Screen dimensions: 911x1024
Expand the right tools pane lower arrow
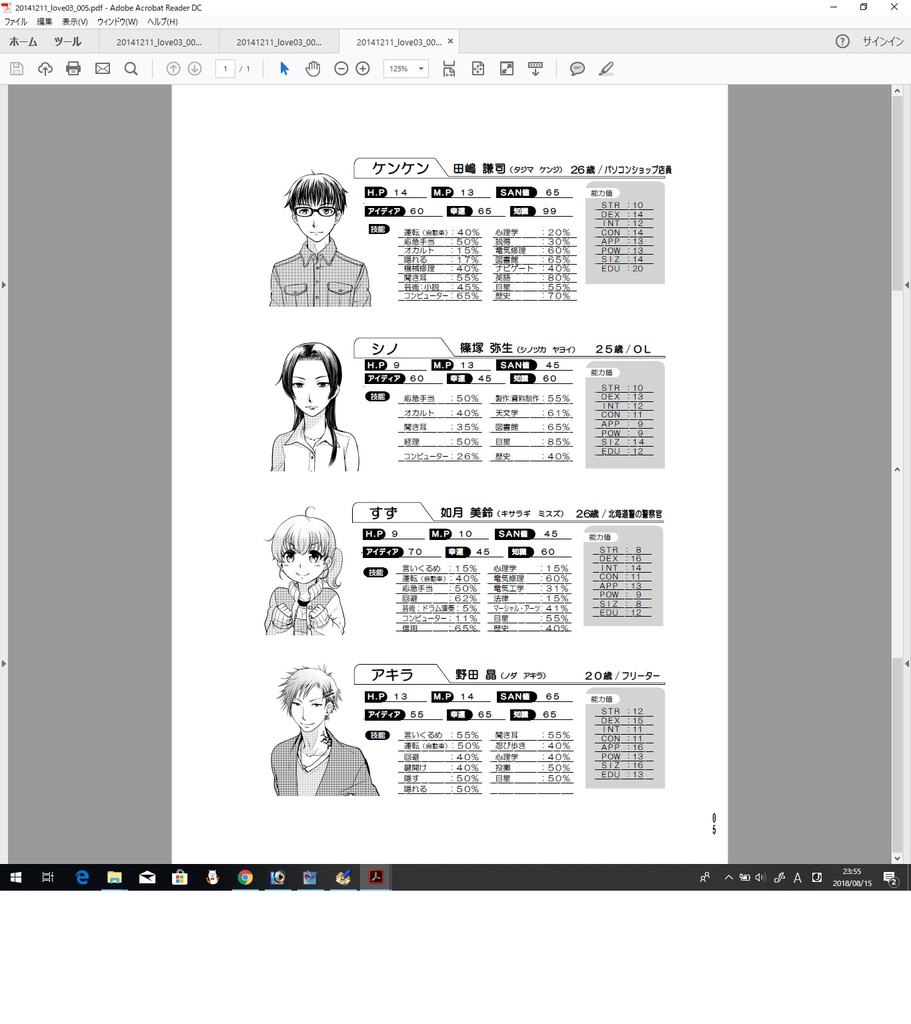(x=907, y=664)
